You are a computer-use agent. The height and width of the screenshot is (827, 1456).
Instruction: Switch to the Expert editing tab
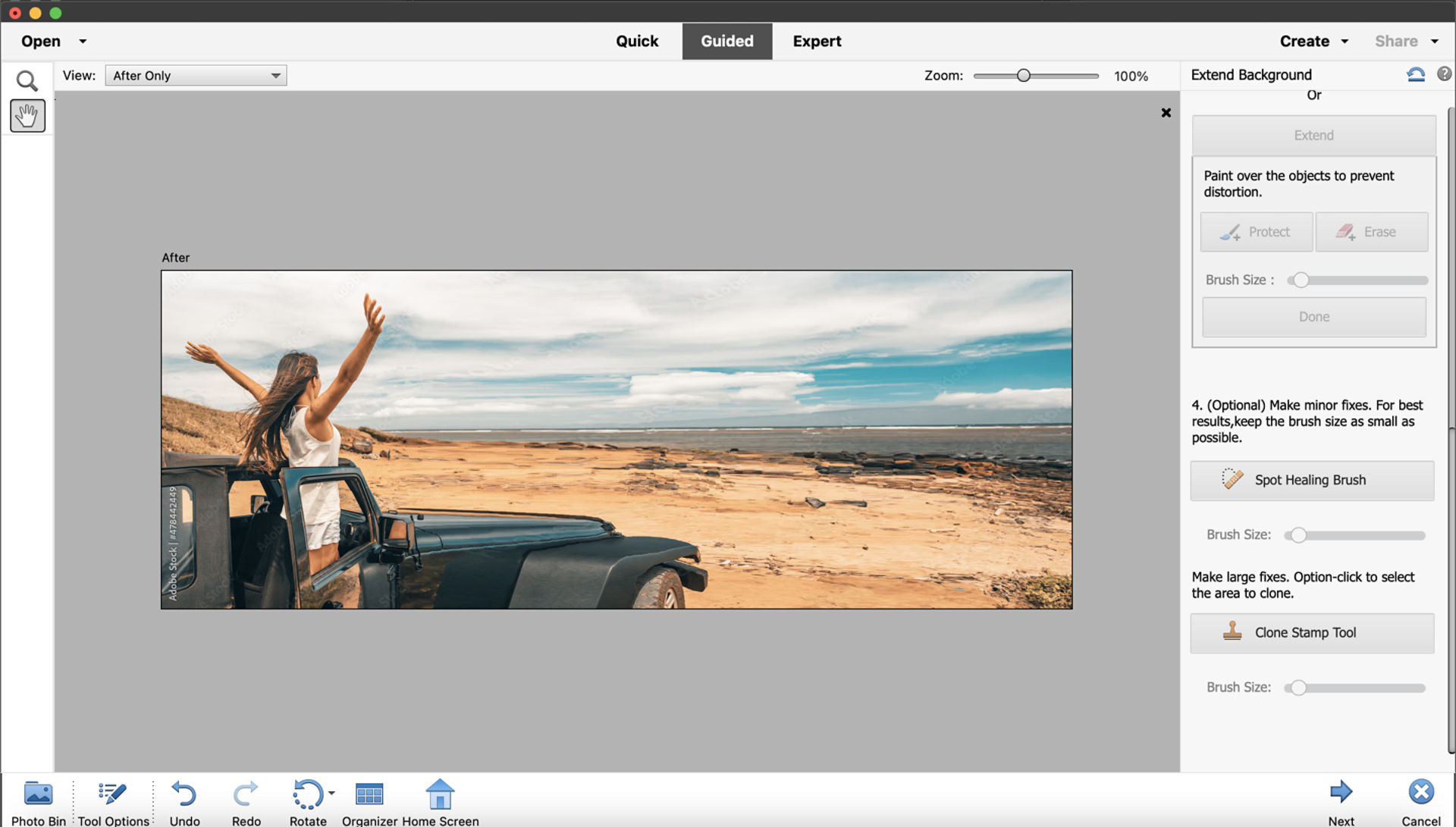point(817,41)
